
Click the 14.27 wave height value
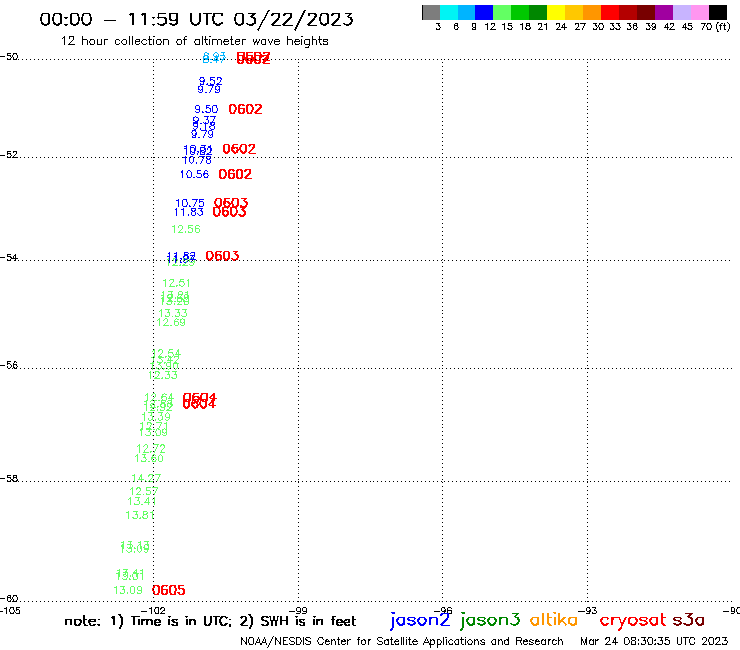coord(146,478)
